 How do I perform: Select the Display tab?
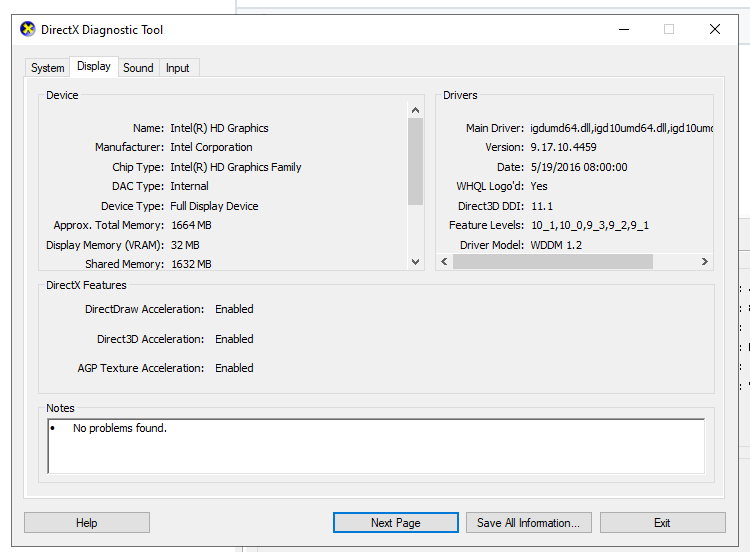click(x=94, y=67)
